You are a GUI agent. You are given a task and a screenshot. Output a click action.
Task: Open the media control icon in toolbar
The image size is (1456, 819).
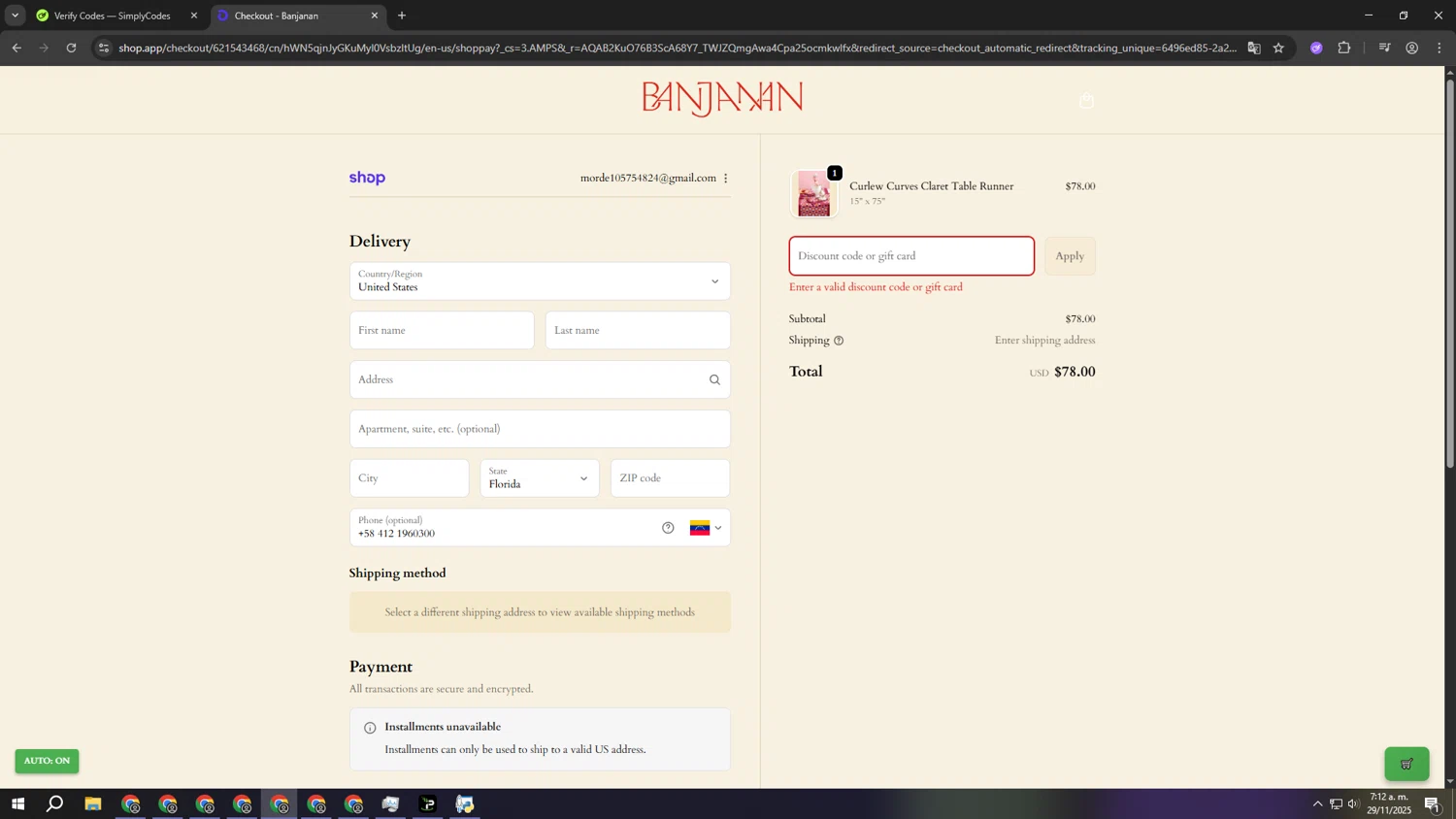point(1384,48)
